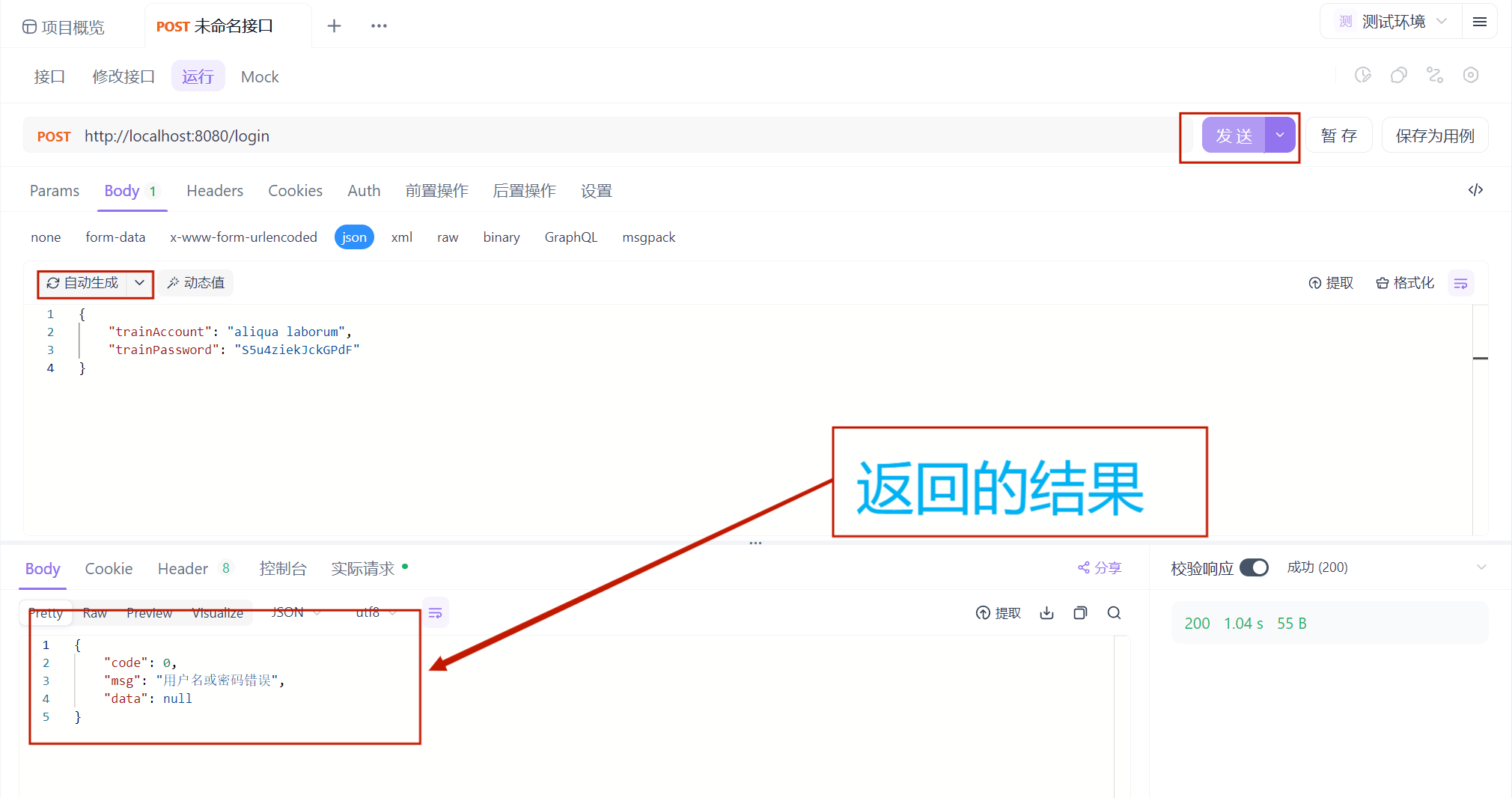Toggle the 校验响应 switch
The width and height of the screenshot is (1512, 798).
pos(1254,568)
